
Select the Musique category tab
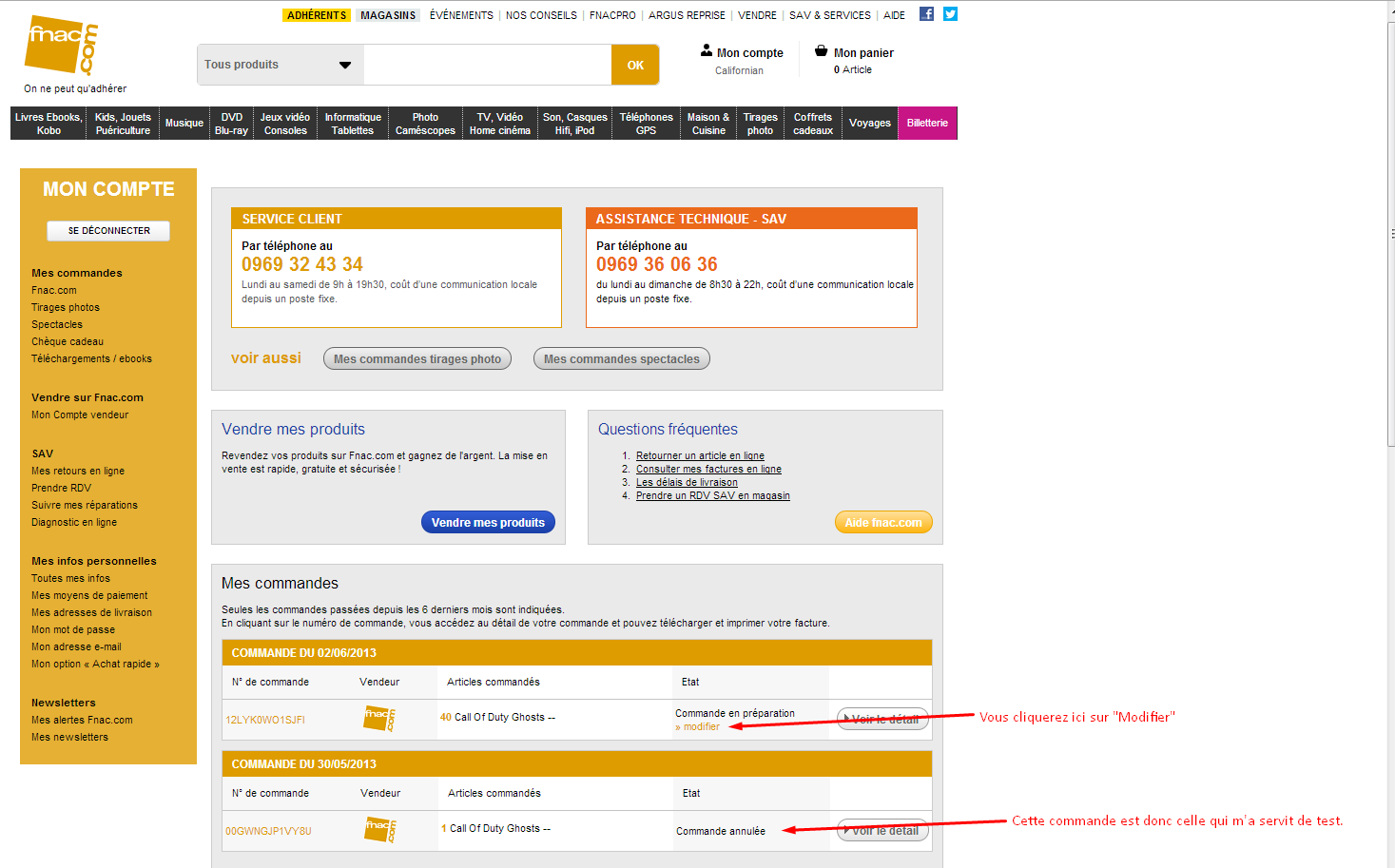tap(184, 124)
